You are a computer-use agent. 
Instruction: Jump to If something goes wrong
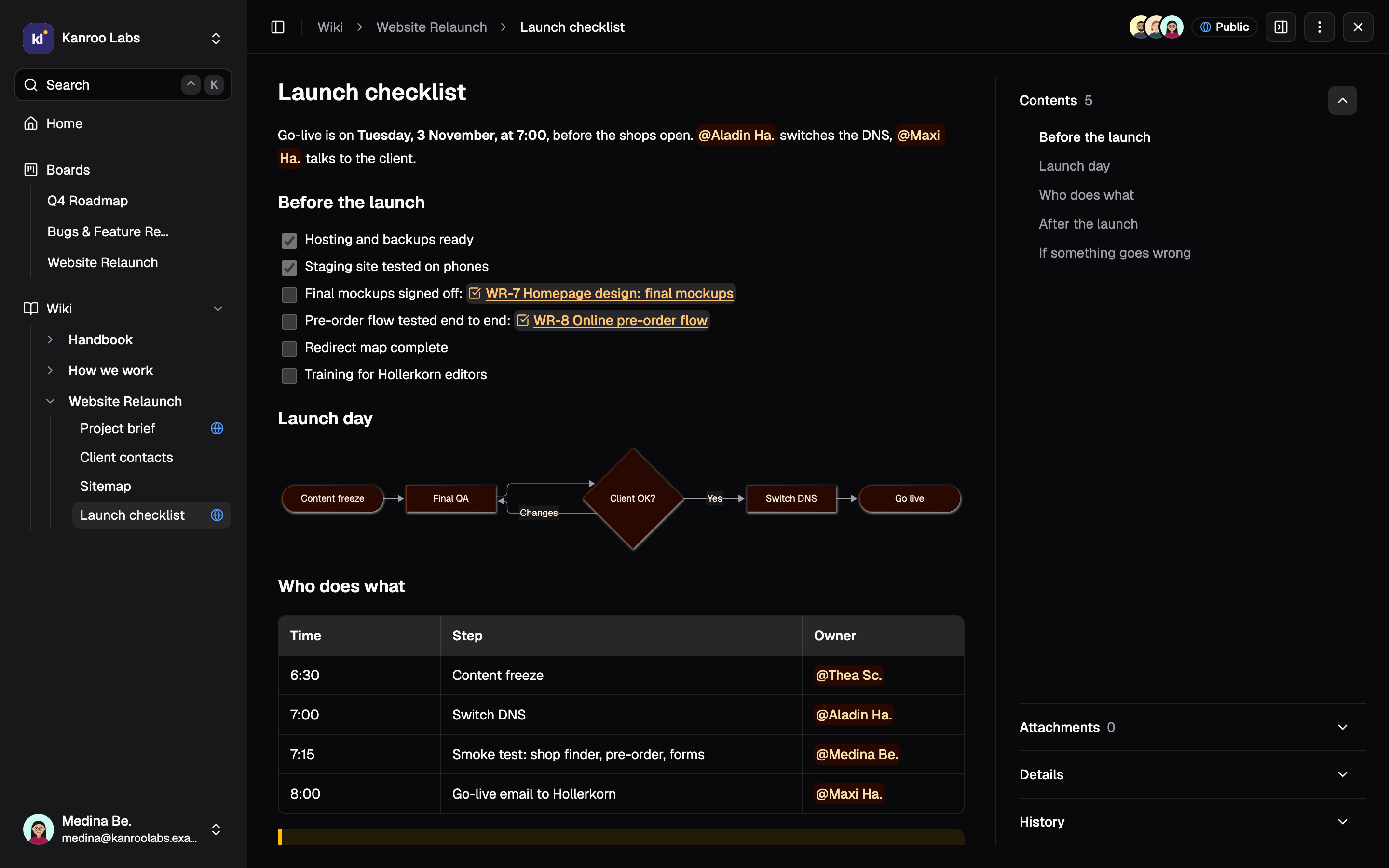click(x=1114, y=253)
